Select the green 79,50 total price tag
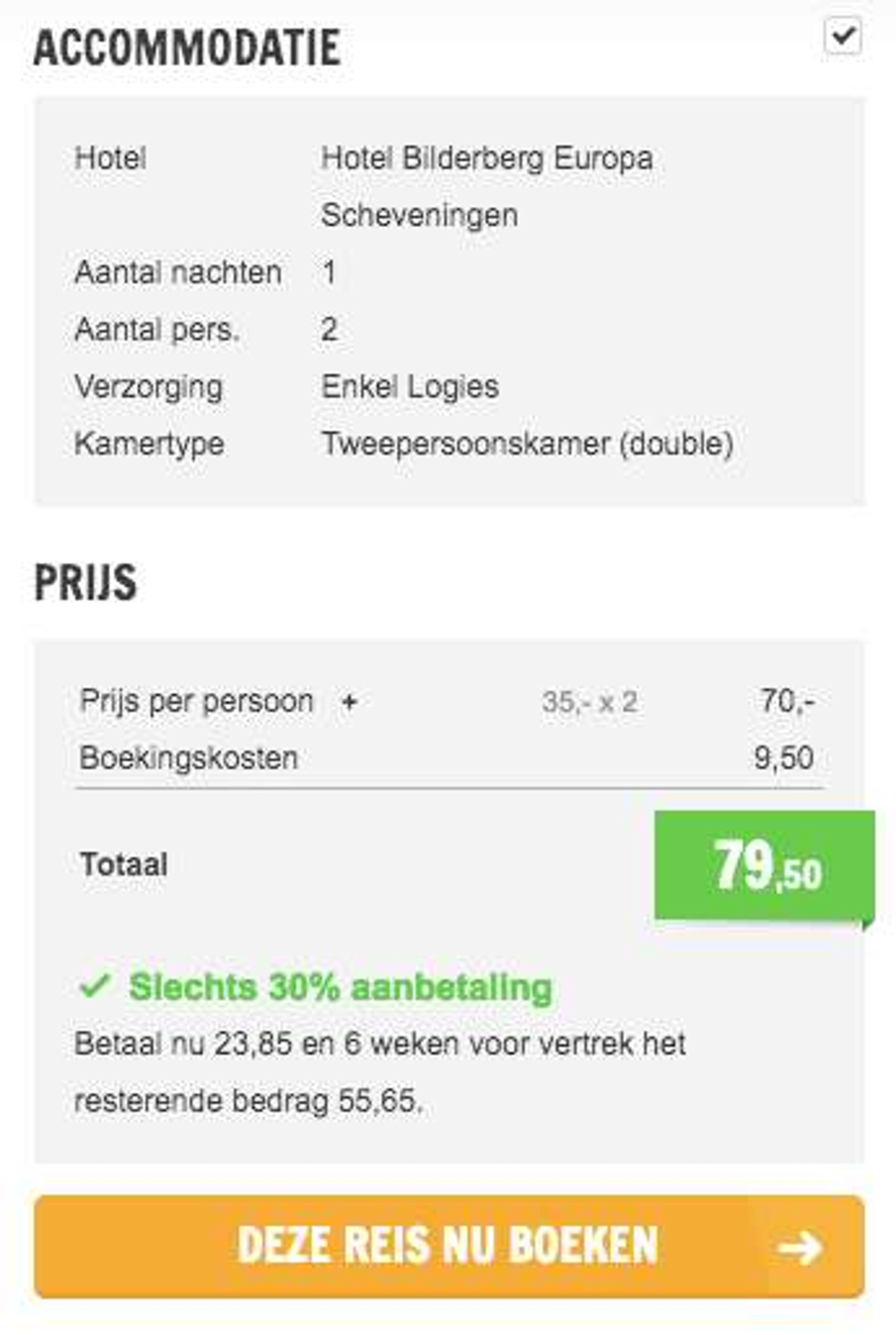This screenshot has width=896, height=1335. 765,865
